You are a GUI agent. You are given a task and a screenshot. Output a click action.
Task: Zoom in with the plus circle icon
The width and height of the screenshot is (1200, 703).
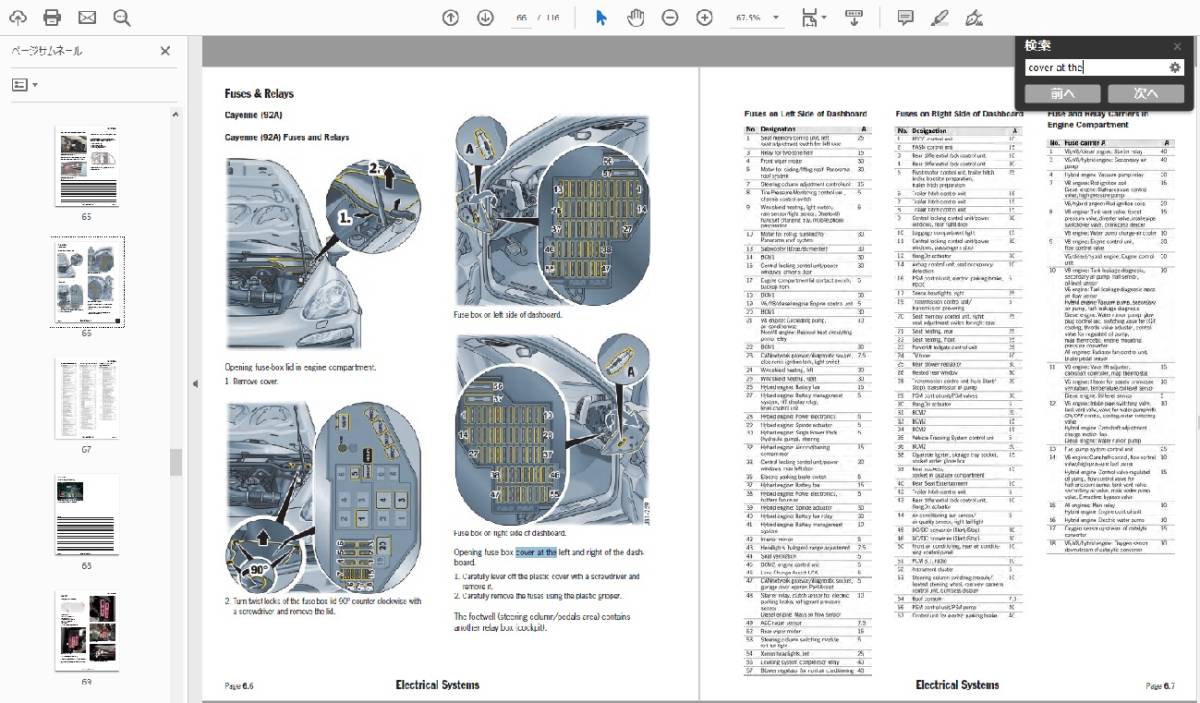[x=704, y=17]
